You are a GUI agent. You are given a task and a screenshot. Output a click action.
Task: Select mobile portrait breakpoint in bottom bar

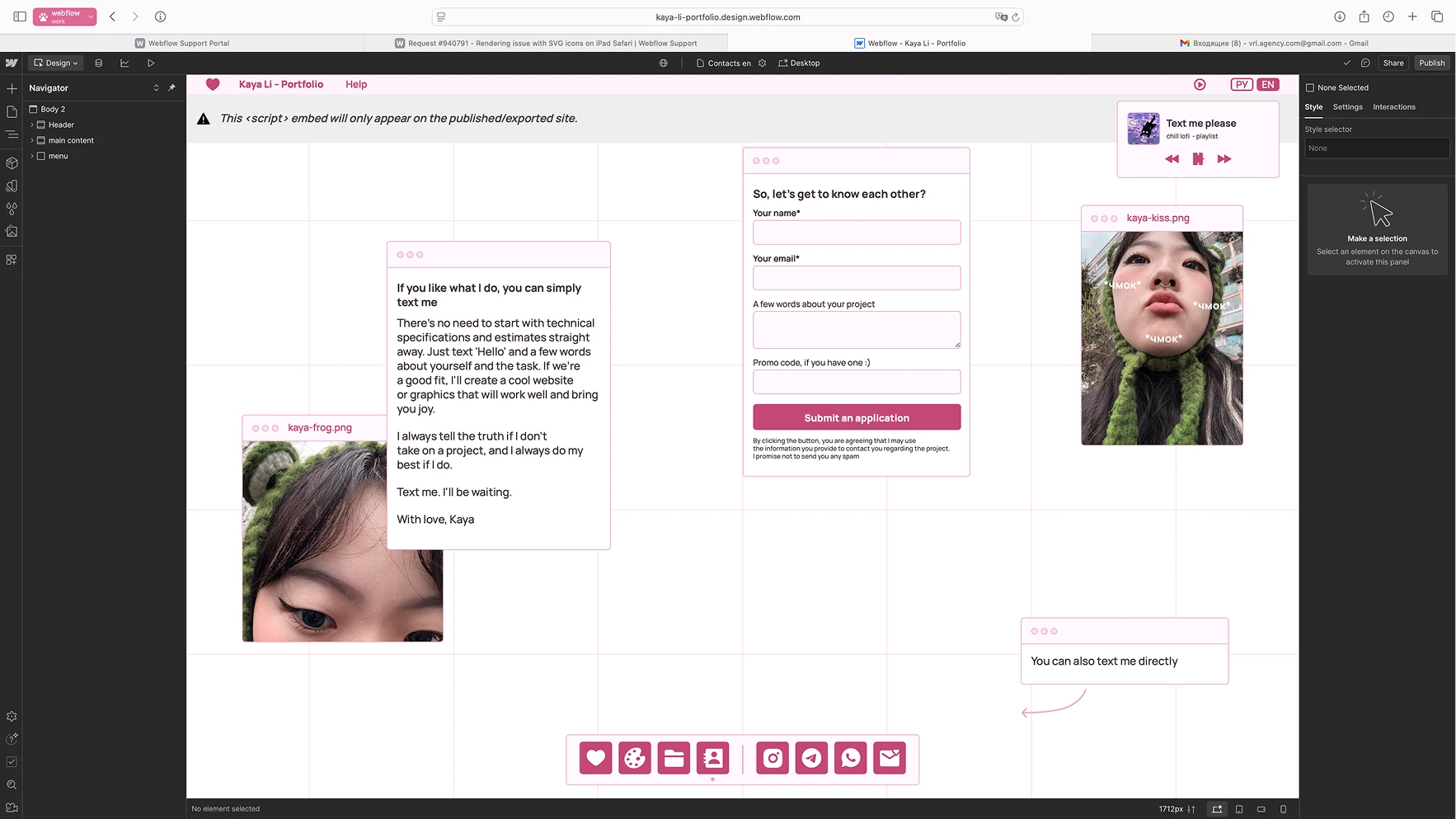[x=1283, y=809]
